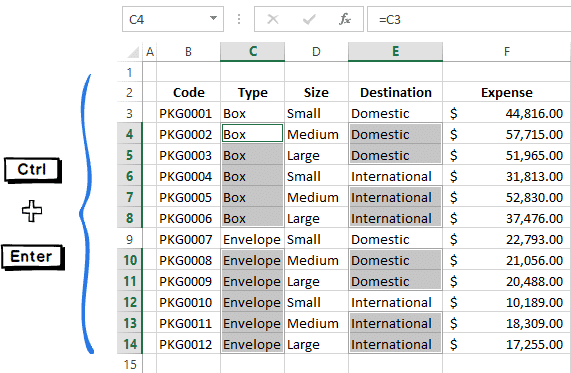Screen dimensions: 571x373
Task: Open the Name Box dropdown arrow
Action: pos(213,18)
